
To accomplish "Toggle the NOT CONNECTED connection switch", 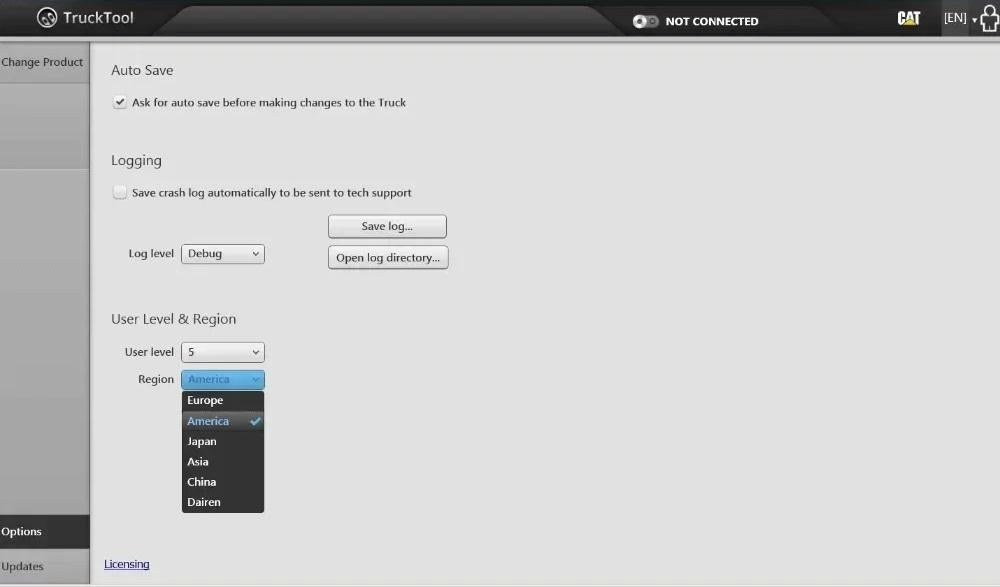I will (x=645, y=22).
